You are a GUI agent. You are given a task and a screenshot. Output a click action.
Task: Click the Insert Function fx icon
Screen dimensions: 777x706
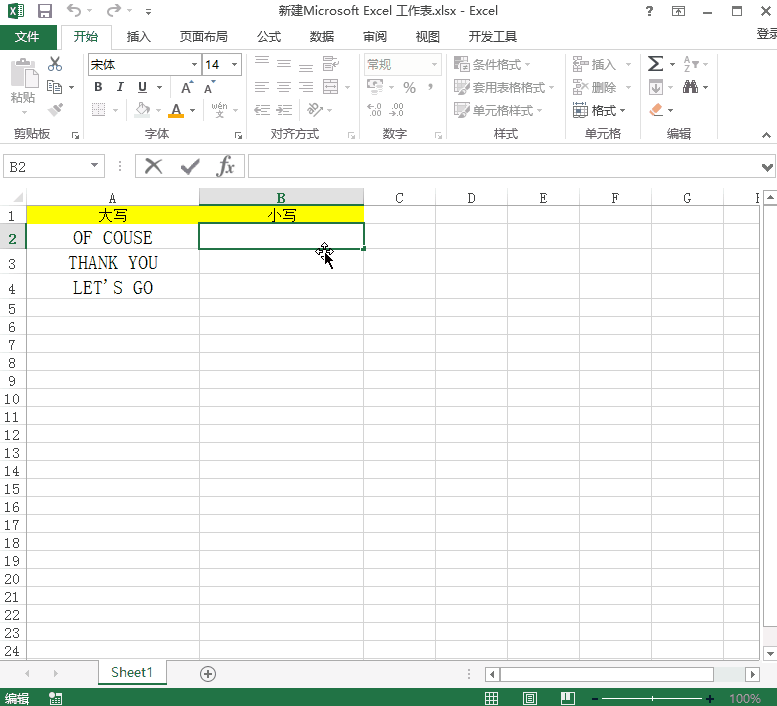(225, 166)
